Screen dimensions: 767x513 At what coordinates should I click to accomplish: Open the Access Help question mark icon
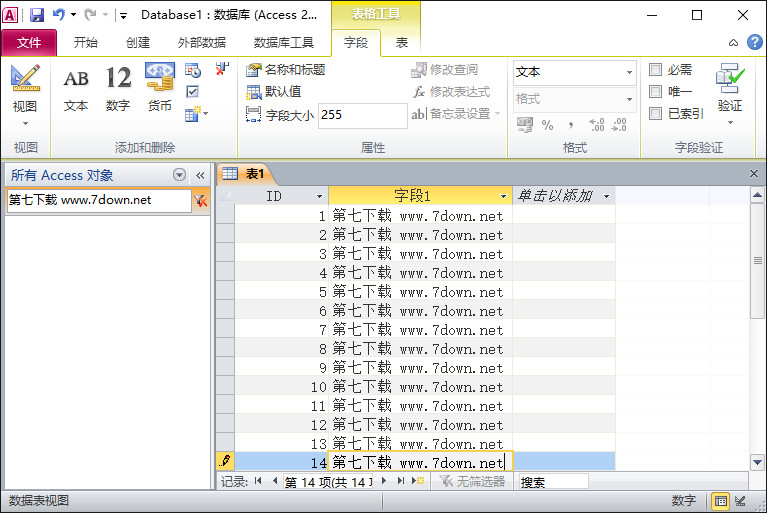coord(755,43)
